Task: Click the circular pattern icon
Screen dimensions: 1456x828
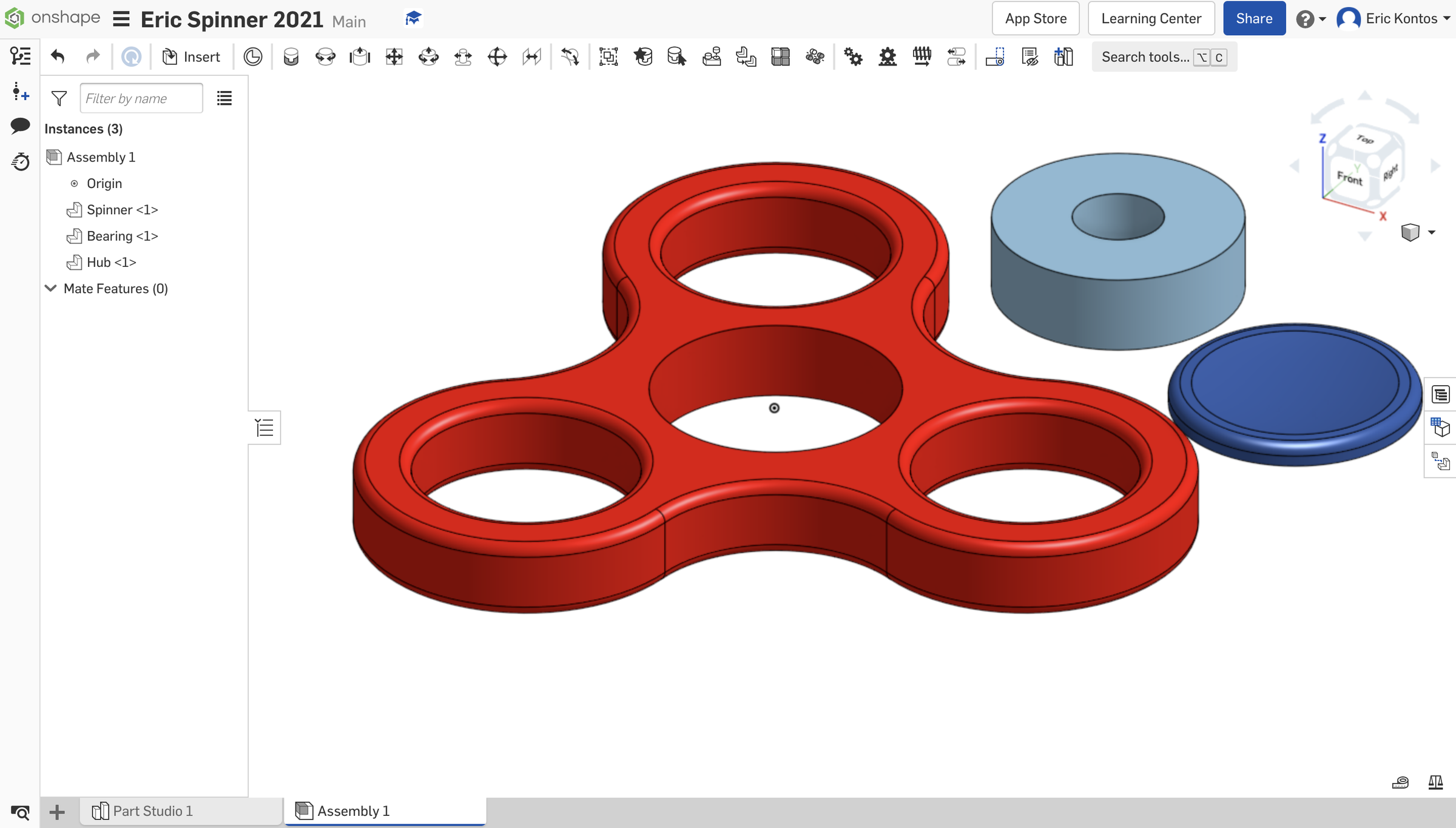Action: coord(815,56)
